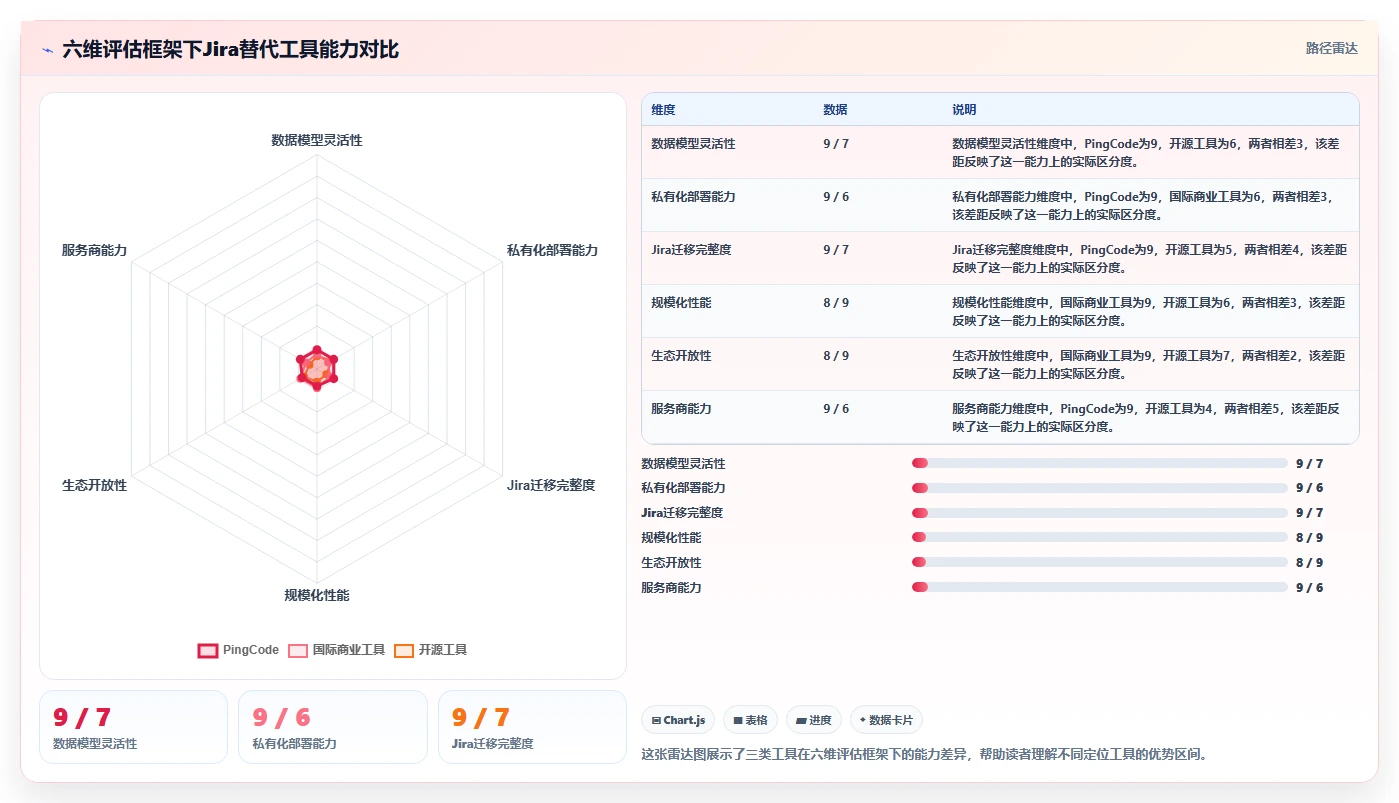The image size is (1399, 803).
Task: Click the 数据模型灵活性 progress bar
Action: coord(1099,463)
